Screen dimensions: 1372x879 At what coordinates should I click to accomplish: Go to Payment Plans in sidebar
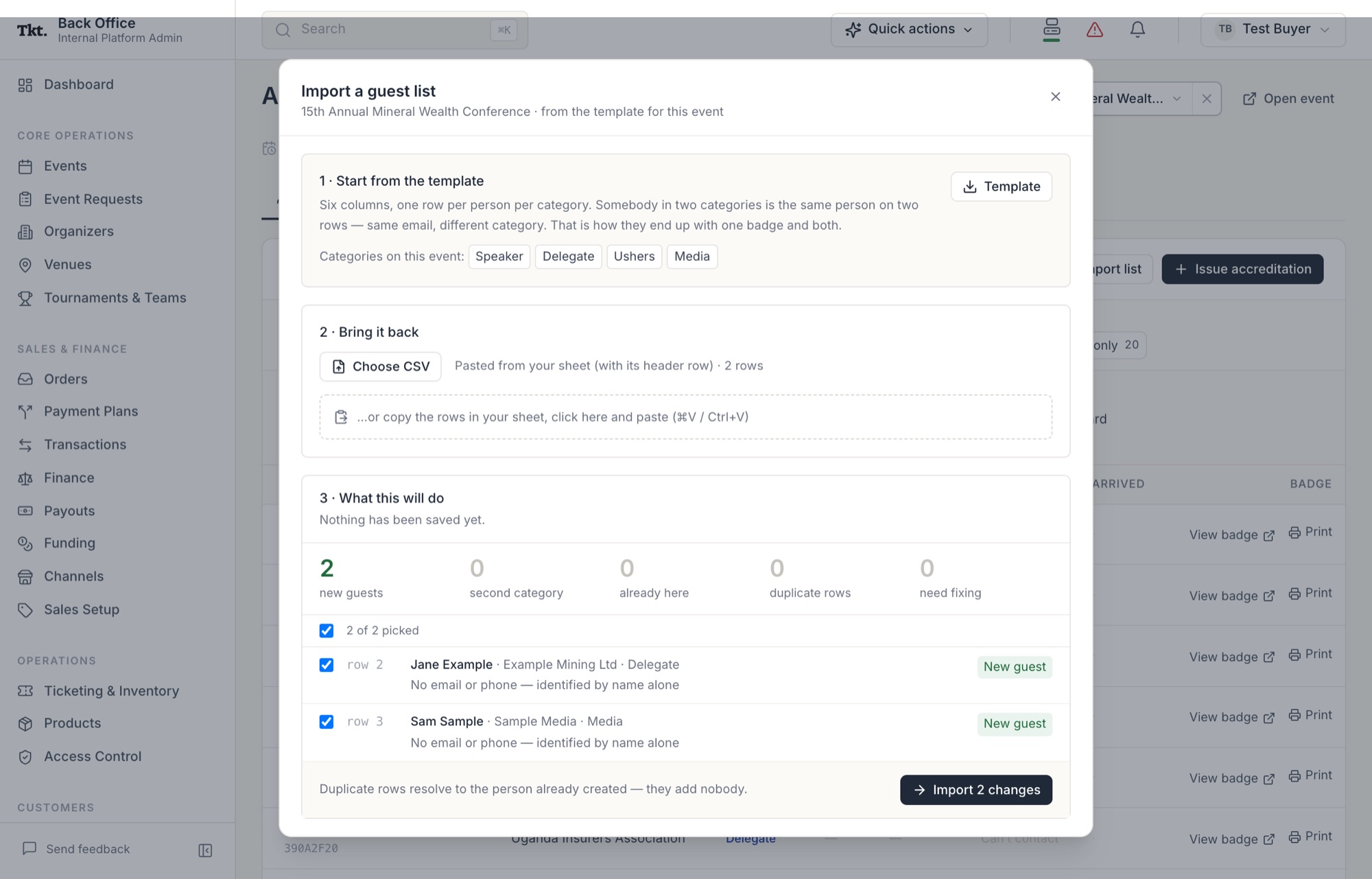point(91,412)
